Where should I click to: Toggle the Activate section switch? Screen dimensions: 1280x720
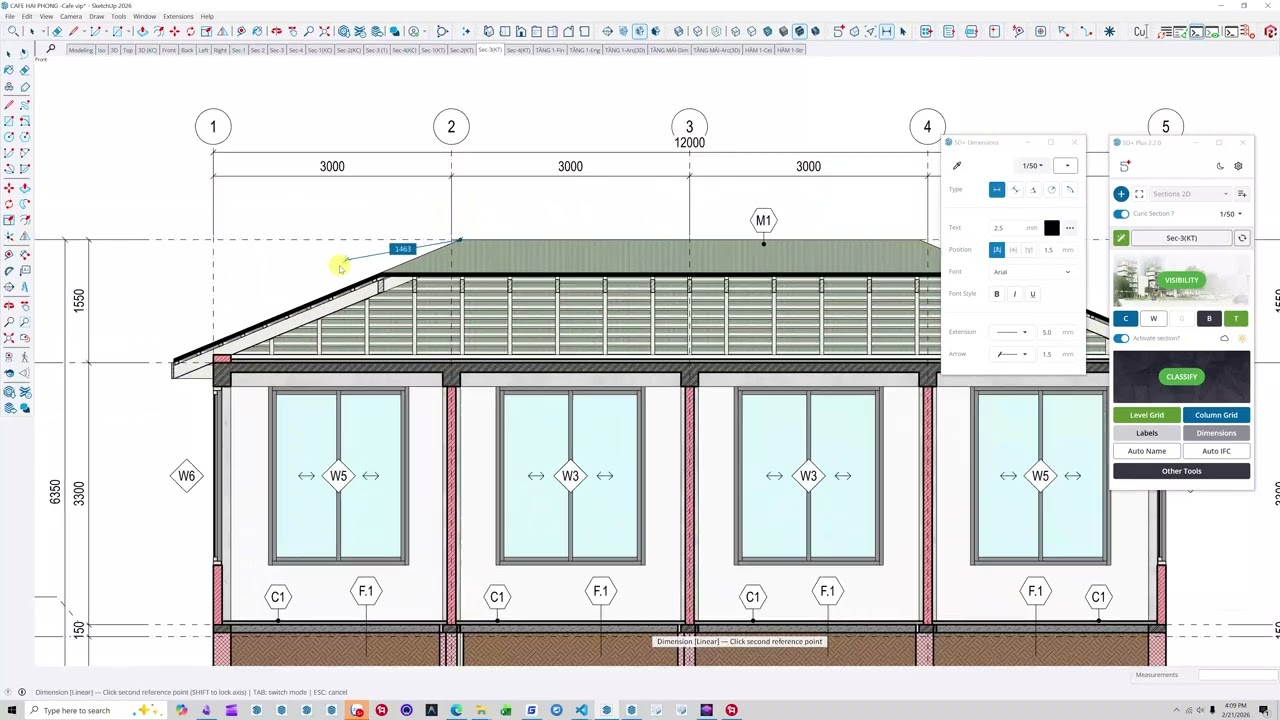point(1121,339)
